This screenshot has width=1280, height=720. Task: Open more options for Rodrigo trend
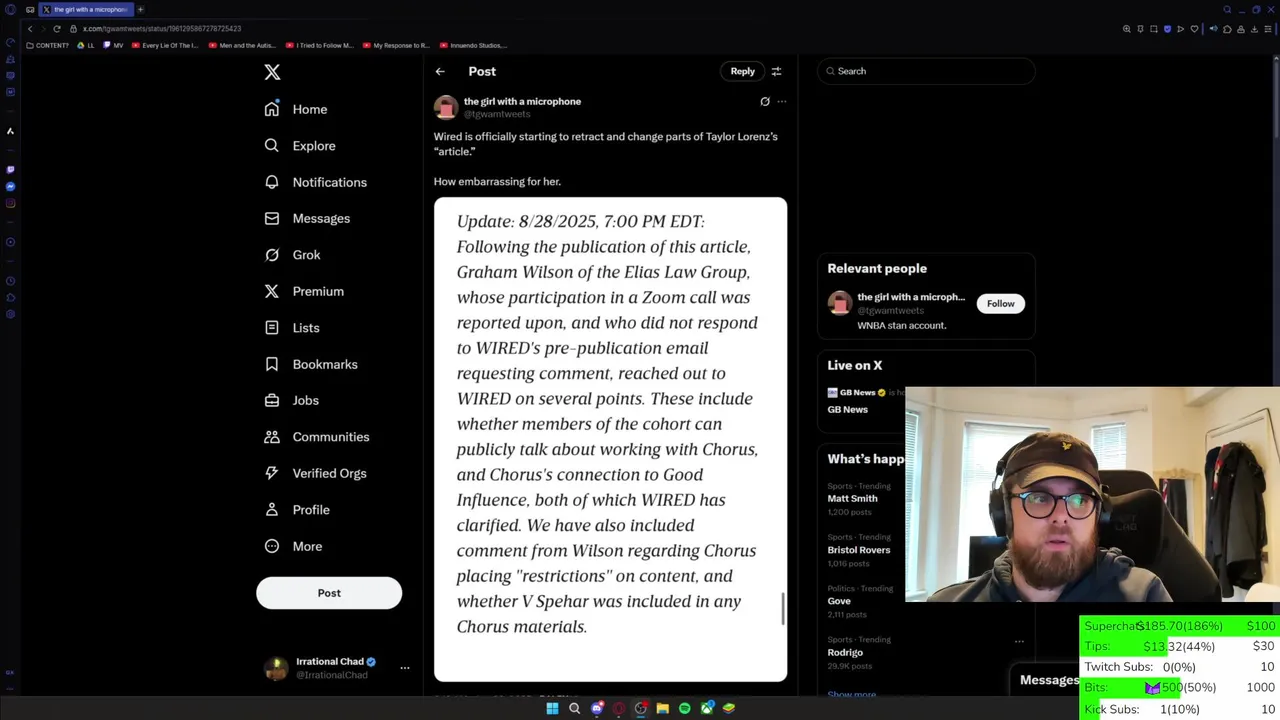pos(1019,641)
